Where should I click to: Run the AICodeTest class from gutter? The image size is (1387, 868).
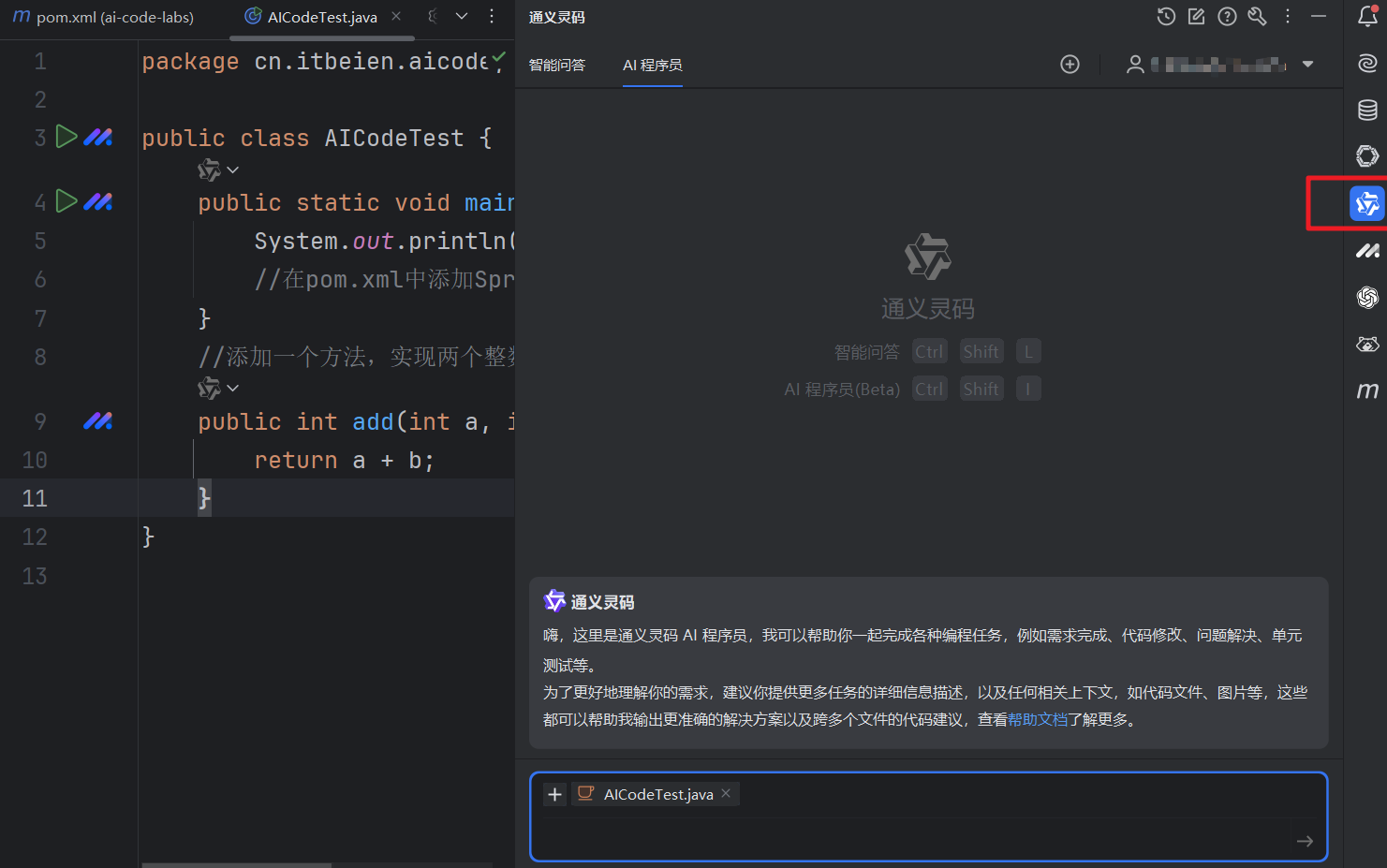coord(66,137)
